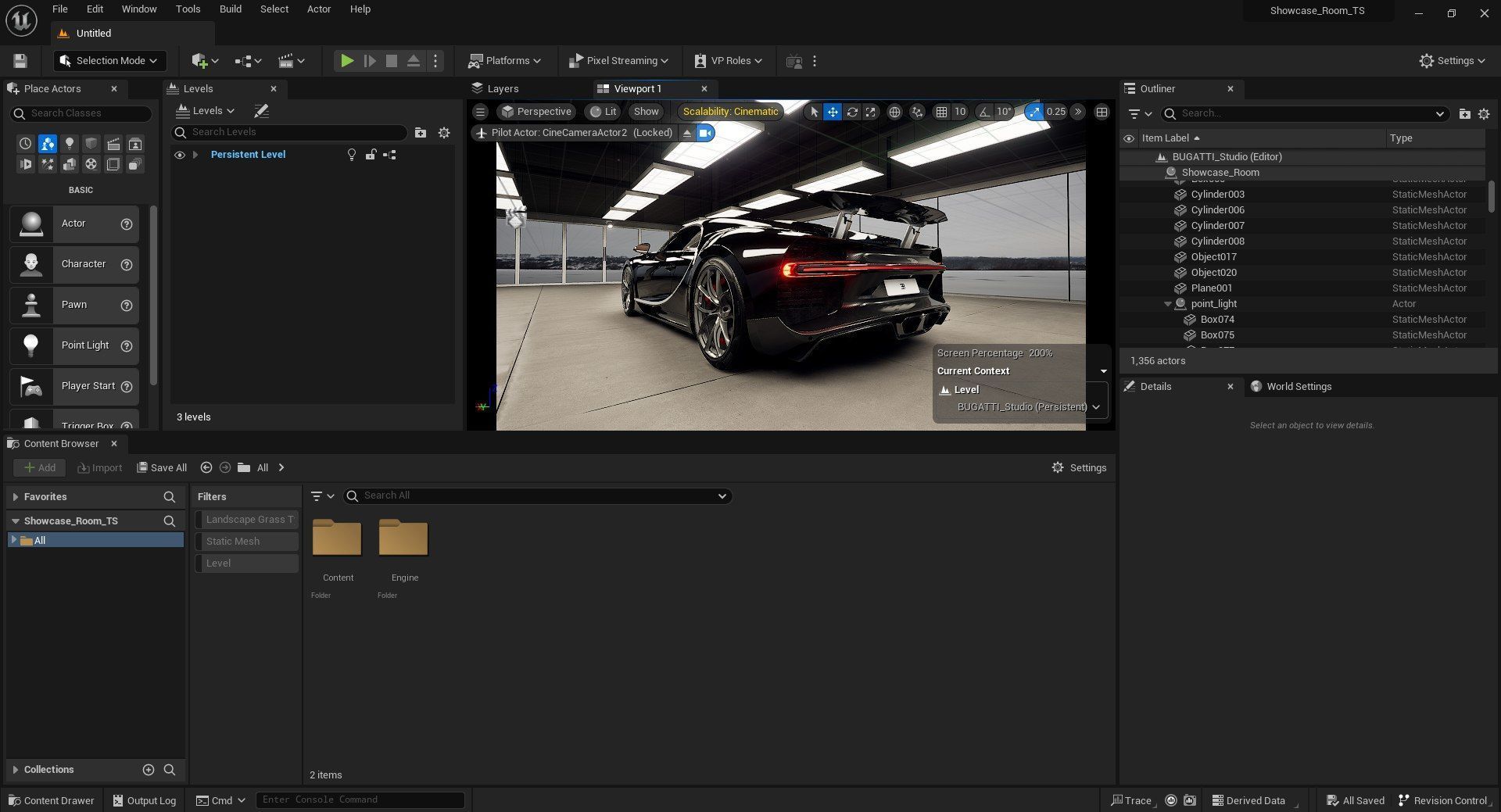Viewport: 1501px width, 812px height.
Task: Click the Point Light actor icon
Action: point(31,345)
